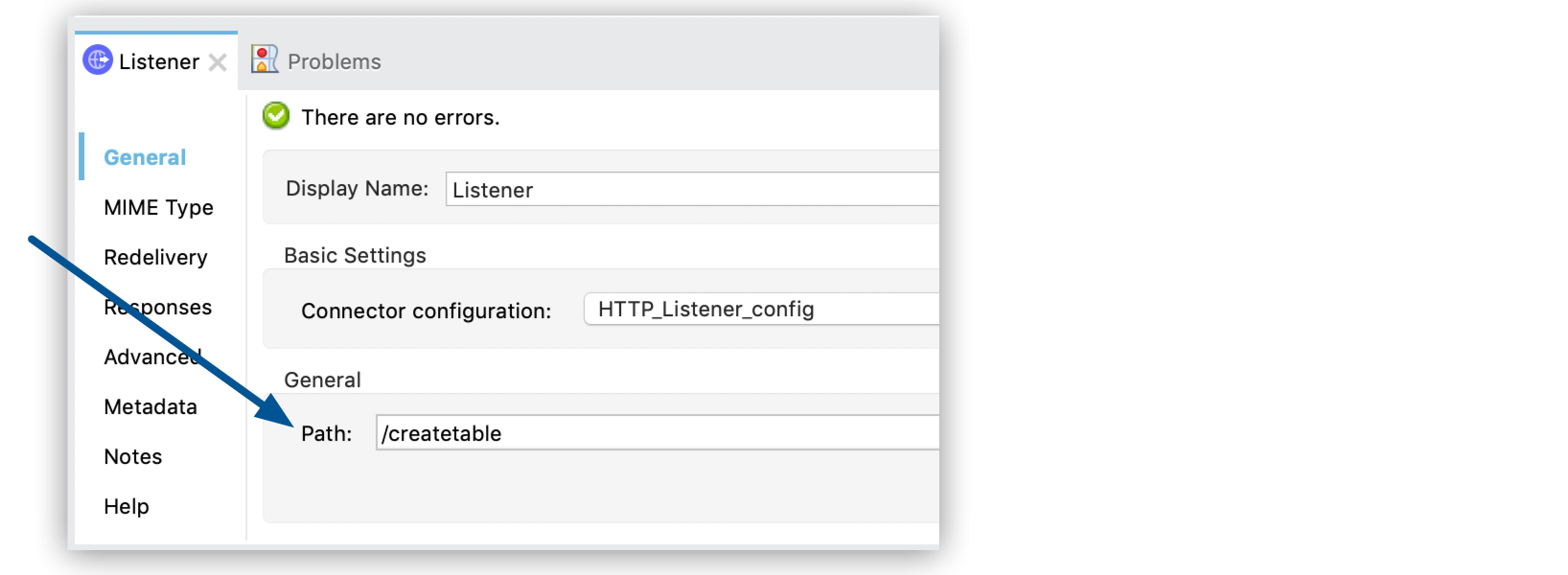Click the green no-errors status icon

click(276, 115)
